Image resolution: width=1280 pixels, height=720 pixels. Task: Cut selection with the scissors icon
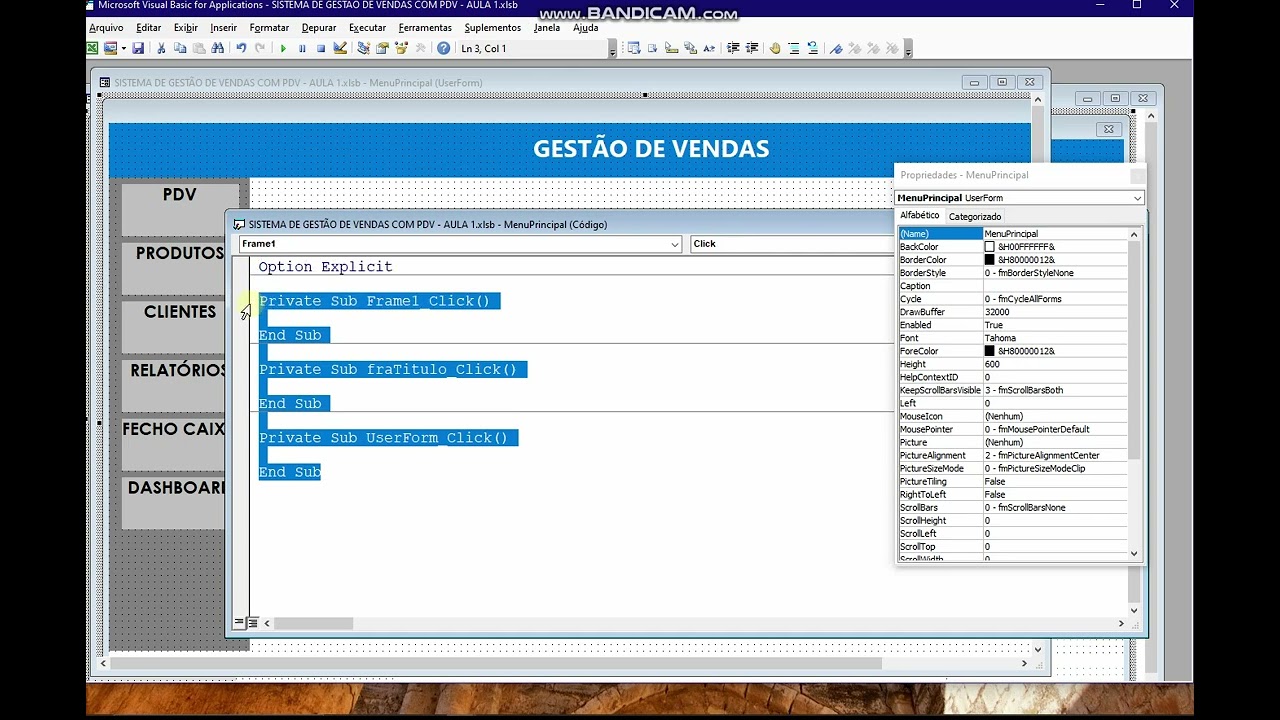(x=161, y=48)
